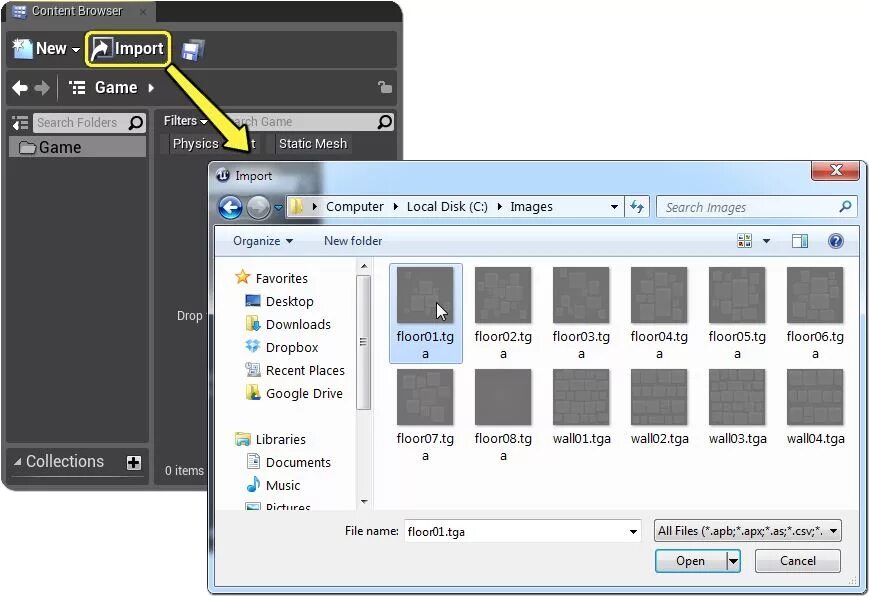Open the New asset dropdown
The image size is (869, 596).
[x=47, y=49]
